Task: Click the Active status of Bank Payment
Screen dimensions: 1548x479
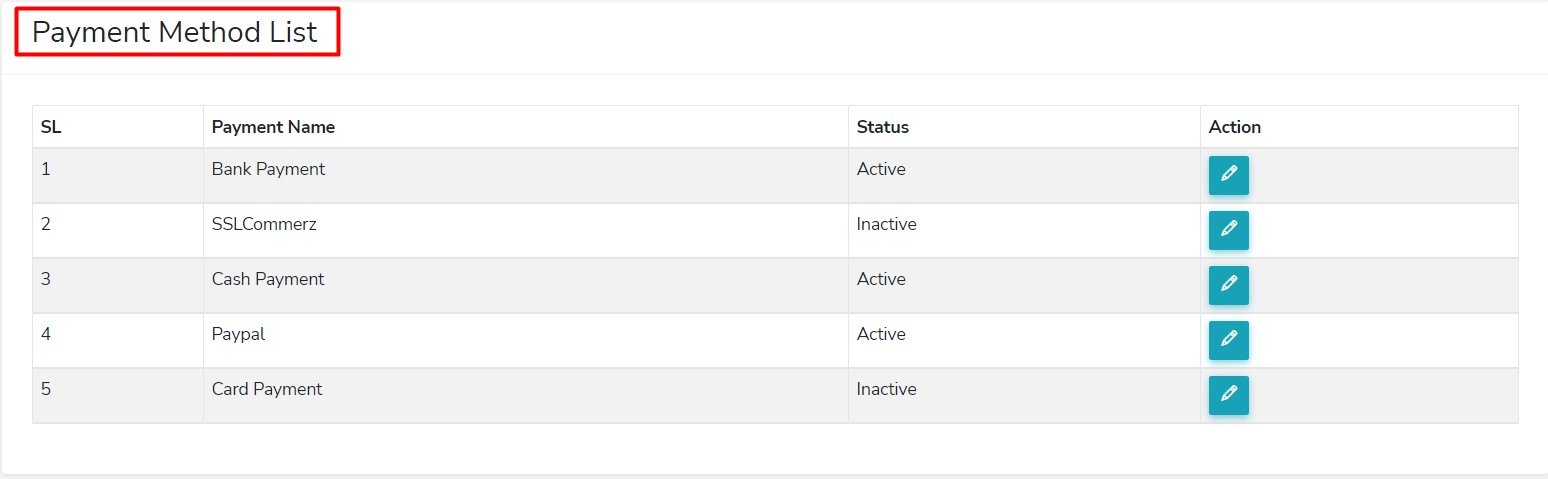Action: tap(881, 169)
